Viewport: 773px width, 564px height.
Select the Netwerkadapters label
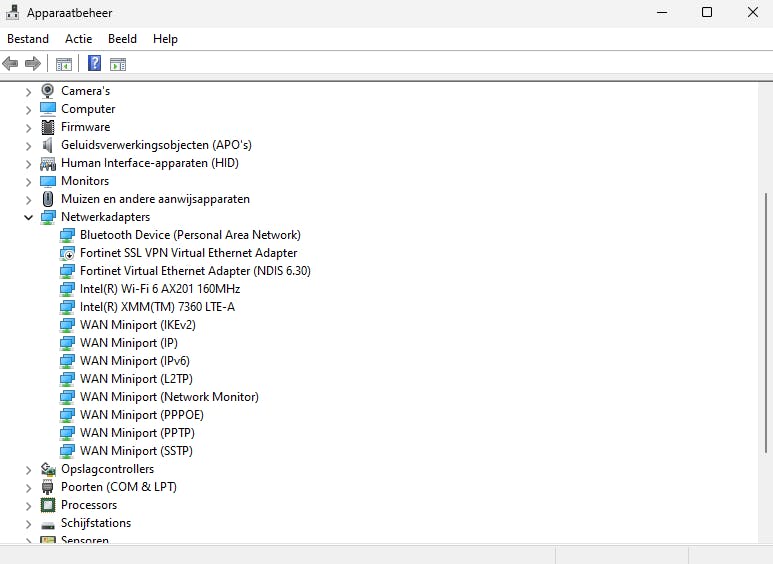(105, 217)
